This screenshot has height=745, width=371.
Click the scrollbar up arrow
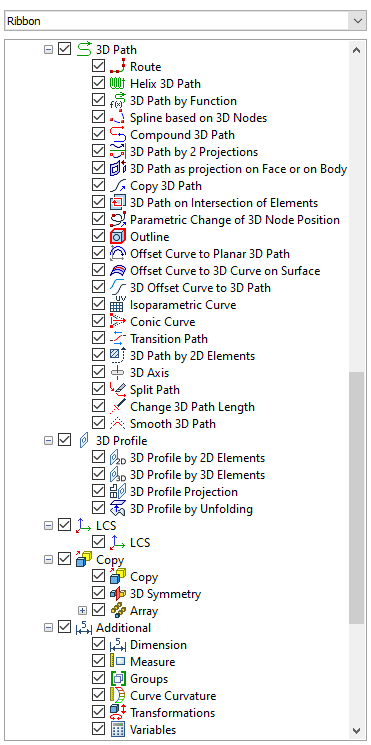pyautogui.click(x=356, y=49)
